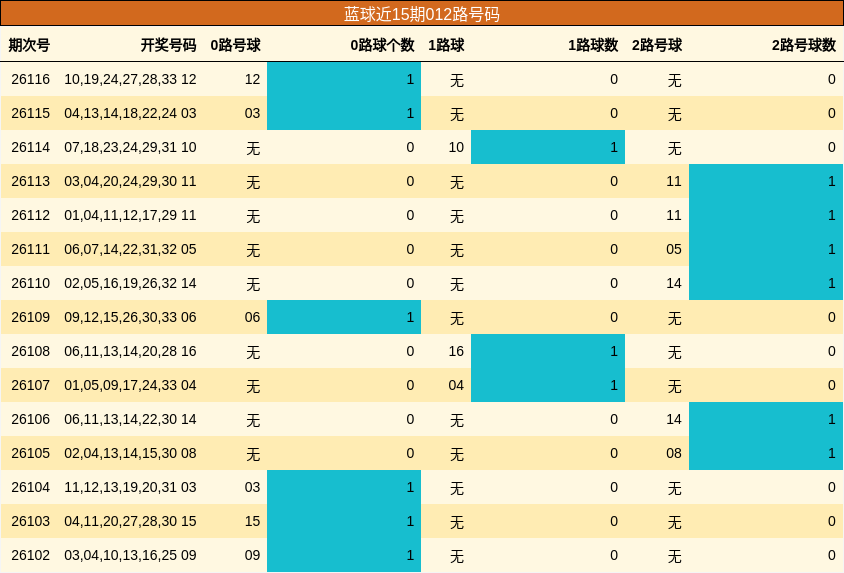Click draw numbers 06,11,13,14,20,28 16
844x573 pixels.
pos(130,351)
